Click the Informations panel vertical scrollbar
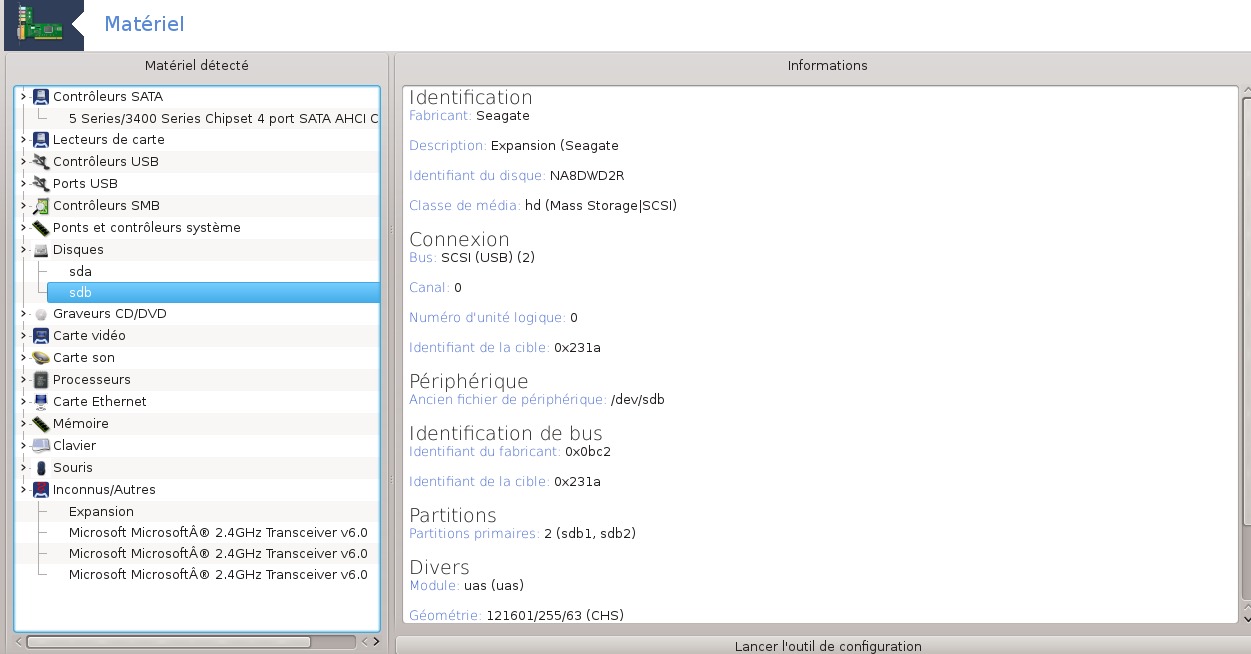Image resolution: width=1251 pixels, height=654 pixels. [1246, 350]
